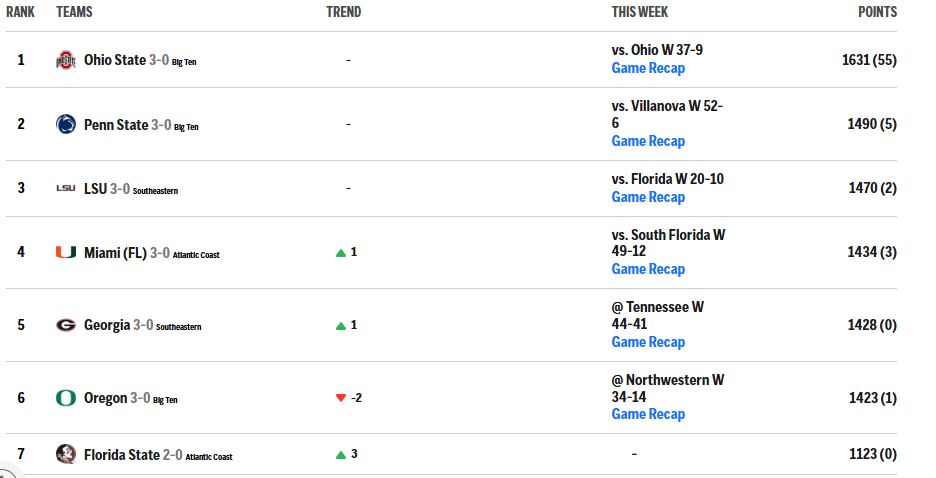Screen dimensions: 936x478
Task: Click the LSU team logo
Action: tap(66, 188)
